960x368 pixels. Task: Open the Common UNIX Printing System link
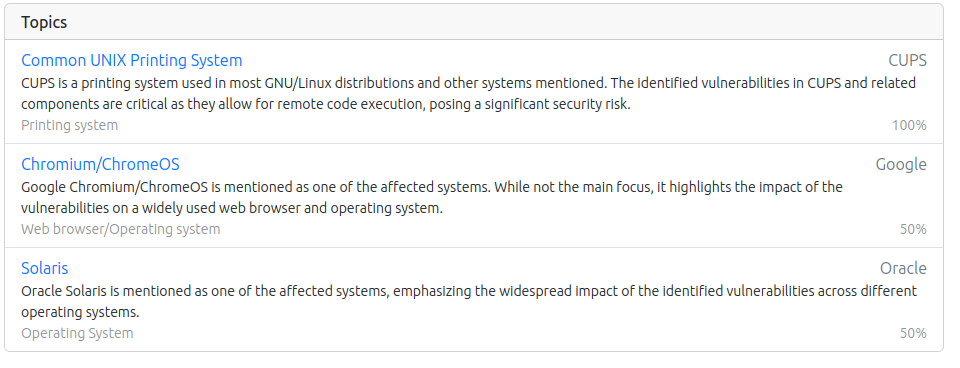point(132,61)
